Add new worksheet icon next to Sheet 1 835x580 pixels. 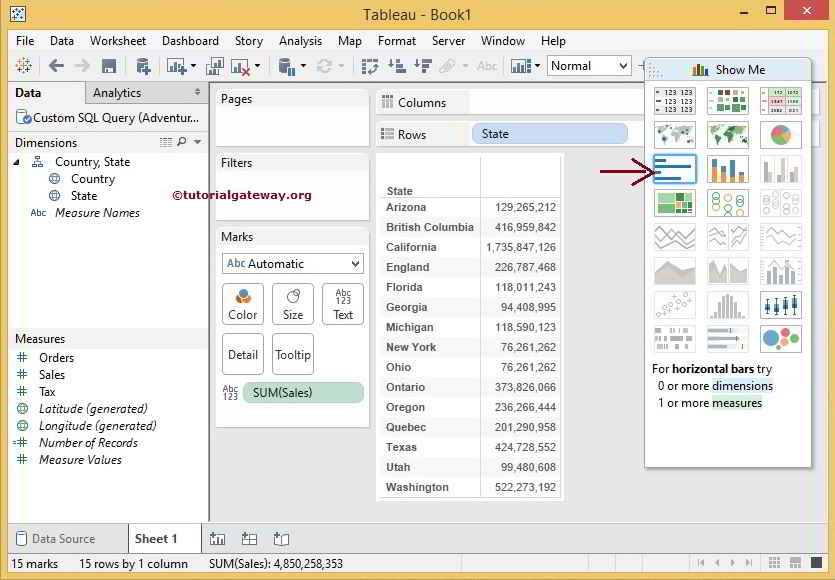click(x=217, y=539)
